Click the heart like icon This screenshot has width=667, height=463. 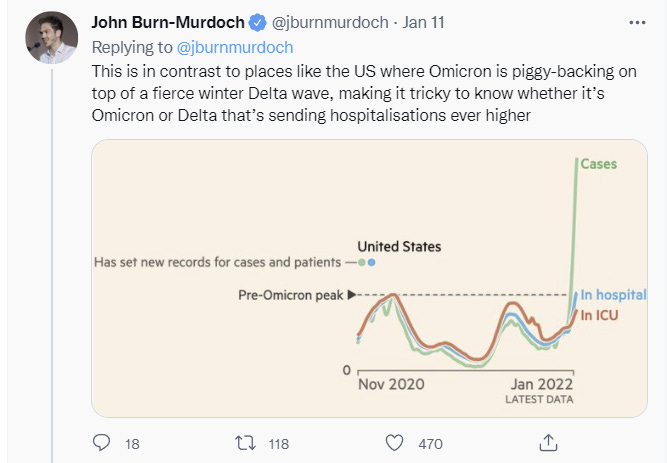pyautogui.click(x=396, y=442)
